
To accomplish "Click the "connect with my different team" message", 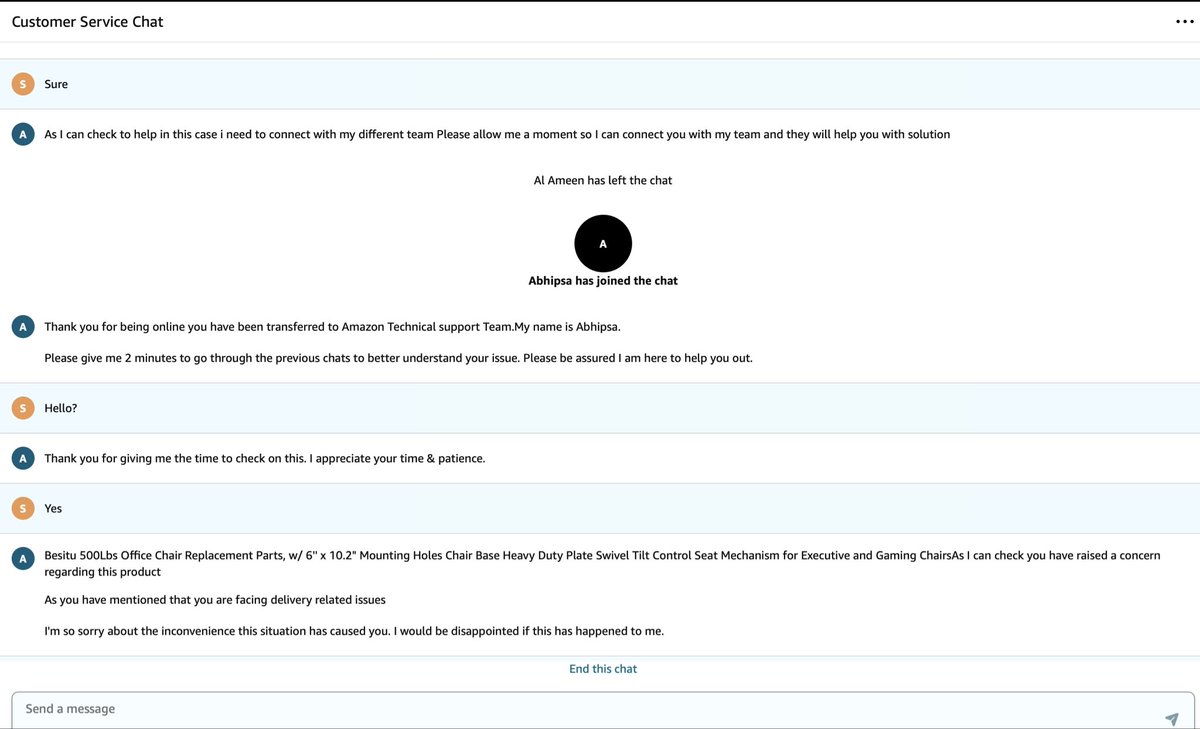I will (497, 134).
